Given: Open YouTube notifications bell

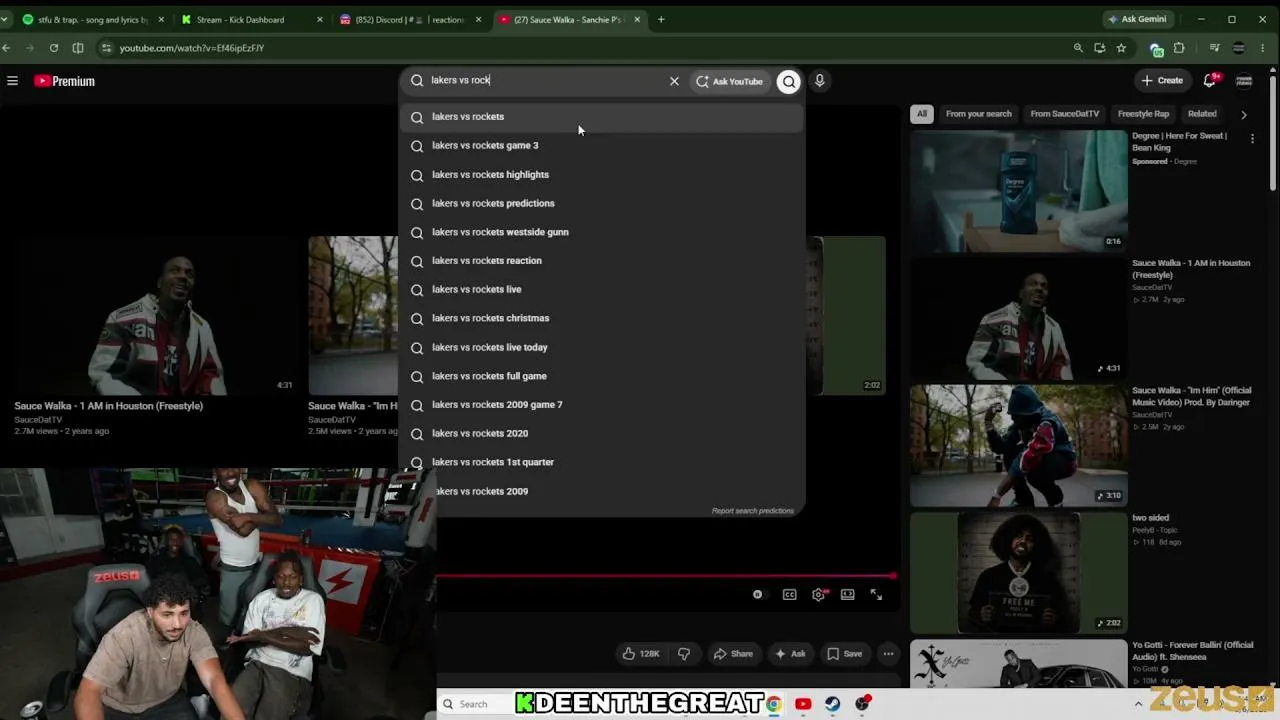Looking at the screenshot, I should [x=1210, y=80].
